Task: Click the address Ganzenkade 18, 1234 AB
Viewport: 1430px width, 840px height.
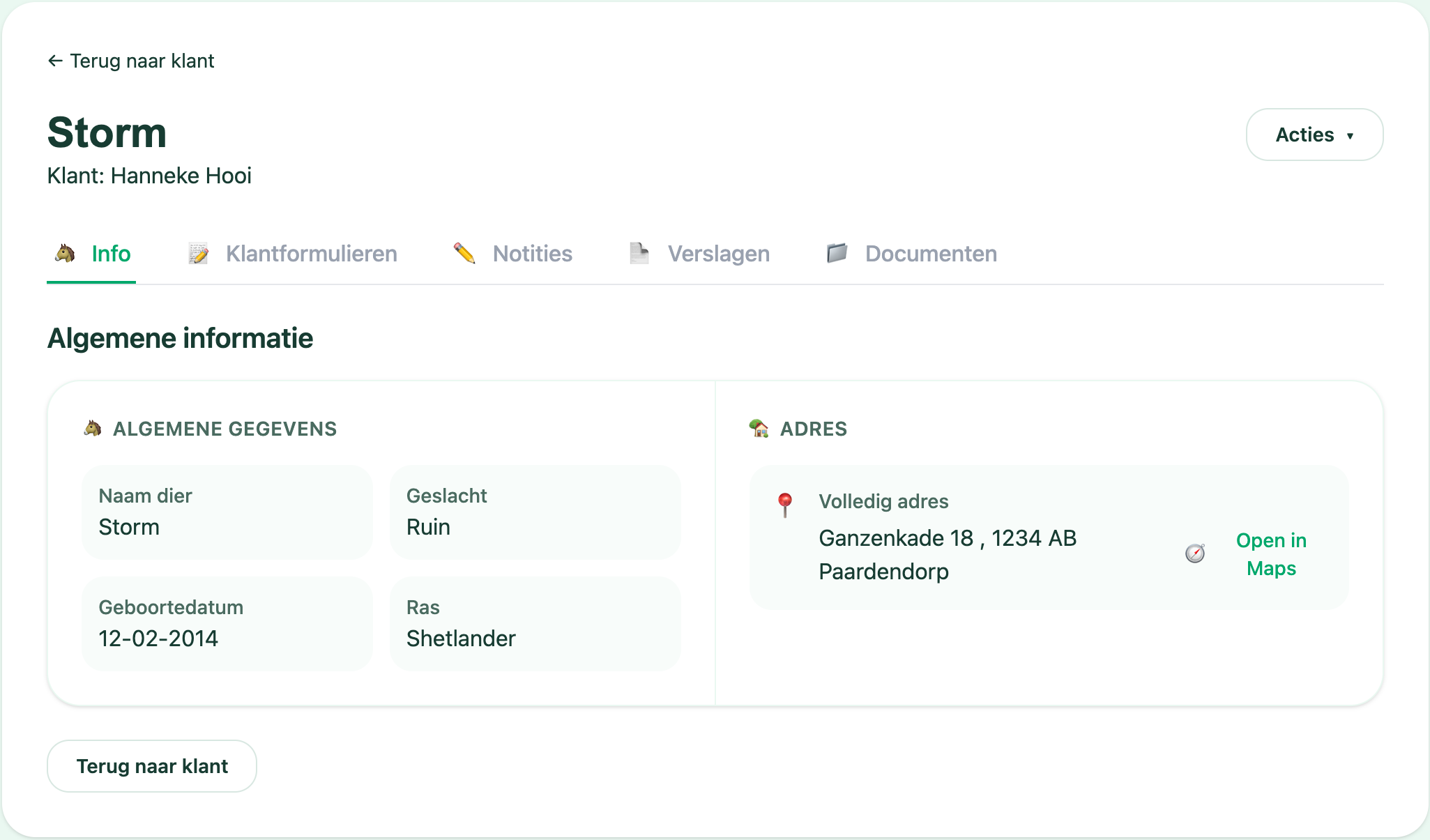Action: (948, 538)
